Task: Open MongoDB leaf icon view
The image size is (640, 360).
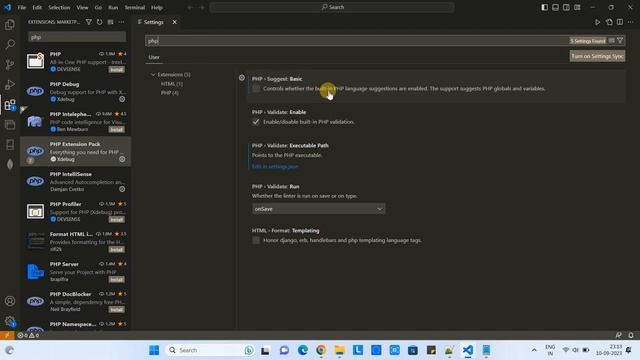Action: pos(10,164)
